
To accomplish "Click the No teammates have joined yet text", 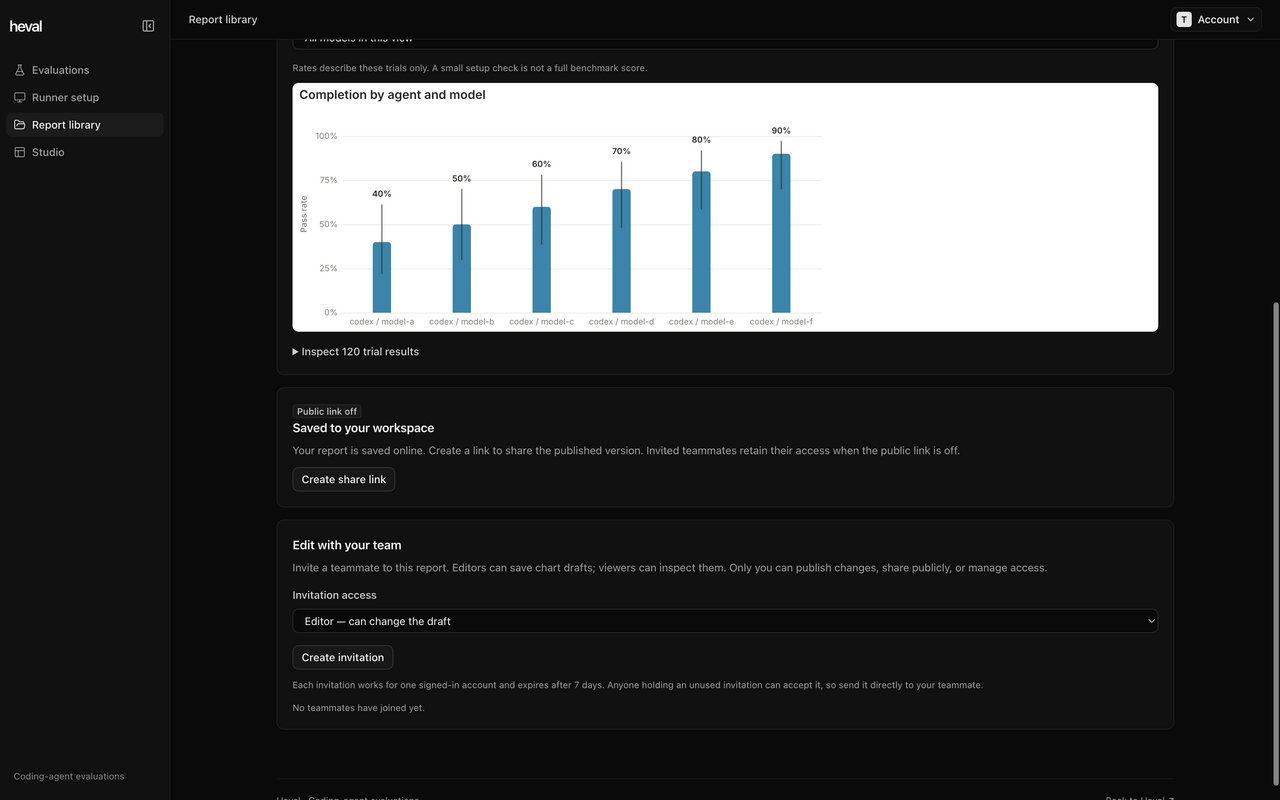I will [x=358, y=708].
